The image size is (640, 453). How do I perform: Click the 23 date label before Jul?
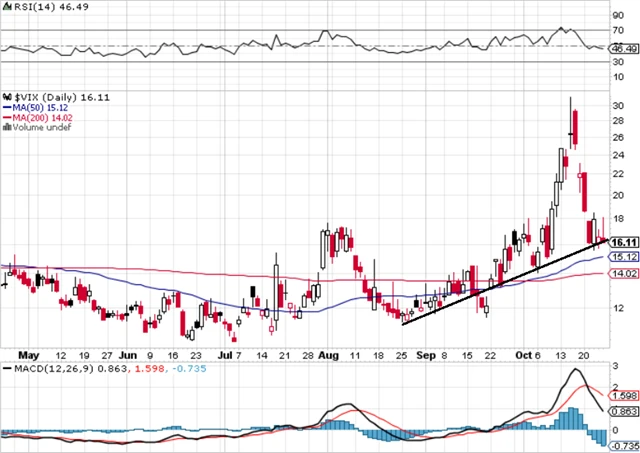click(196, 356)
